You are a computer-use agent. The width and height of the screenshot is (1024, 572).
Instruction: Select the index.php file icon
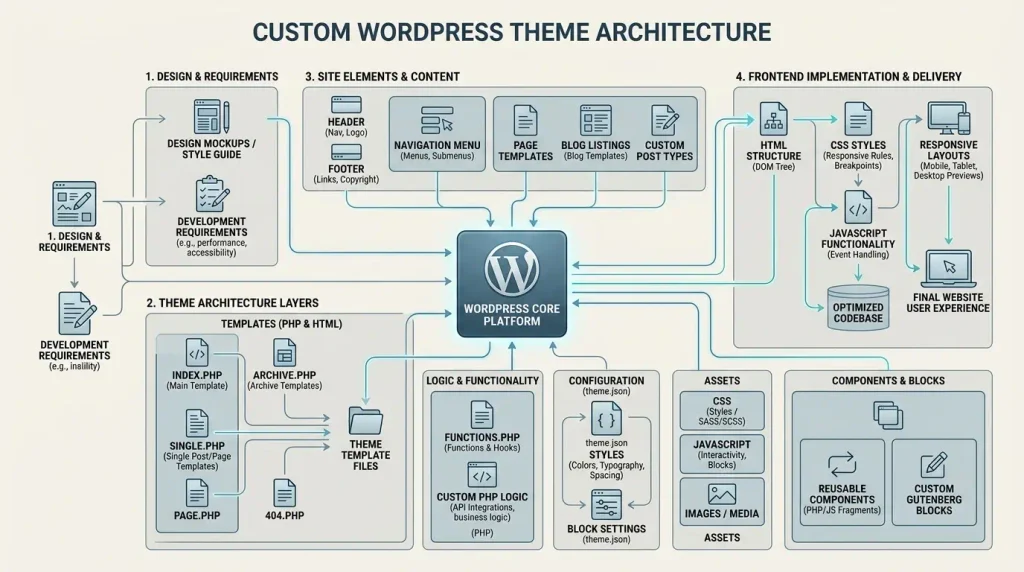click(x=197, y=353)
